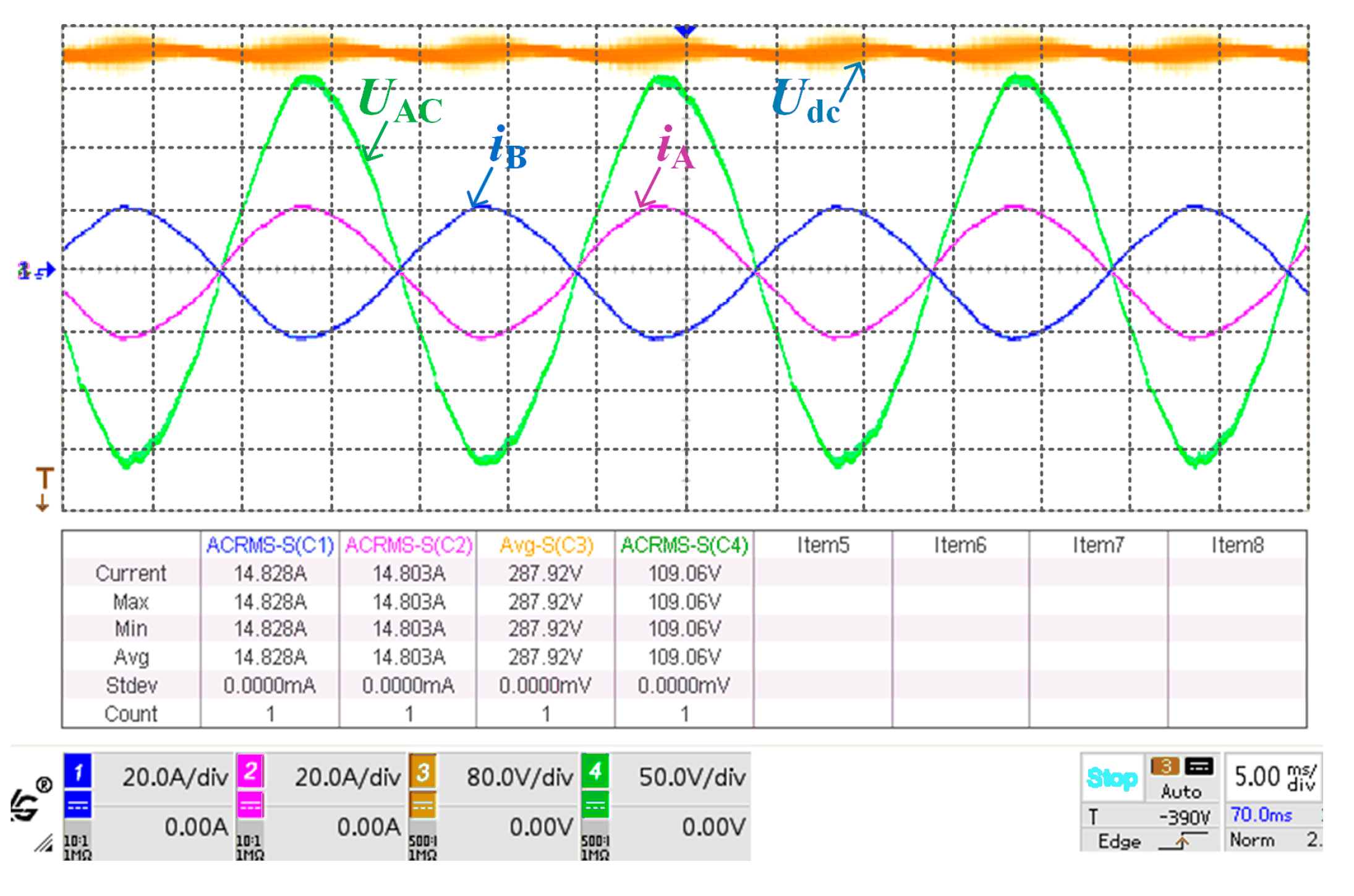Click the Auto trigger mode button
The height and width of the screenshot is (896, 1354).
[x=1181, y=792]
